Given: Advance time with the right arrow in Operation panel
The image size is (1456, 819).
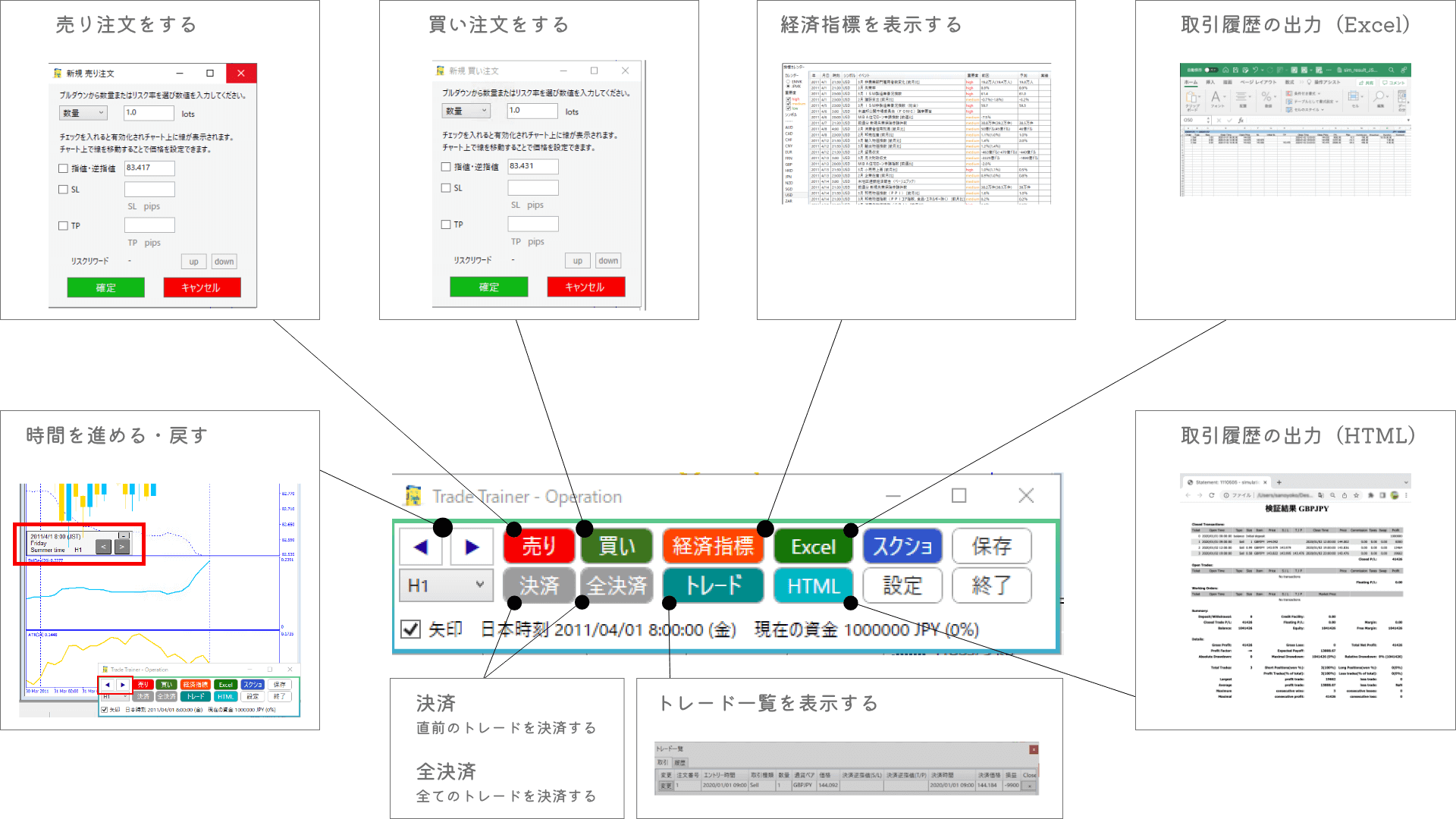Looking at the screenshot, I should click(472, 547).
